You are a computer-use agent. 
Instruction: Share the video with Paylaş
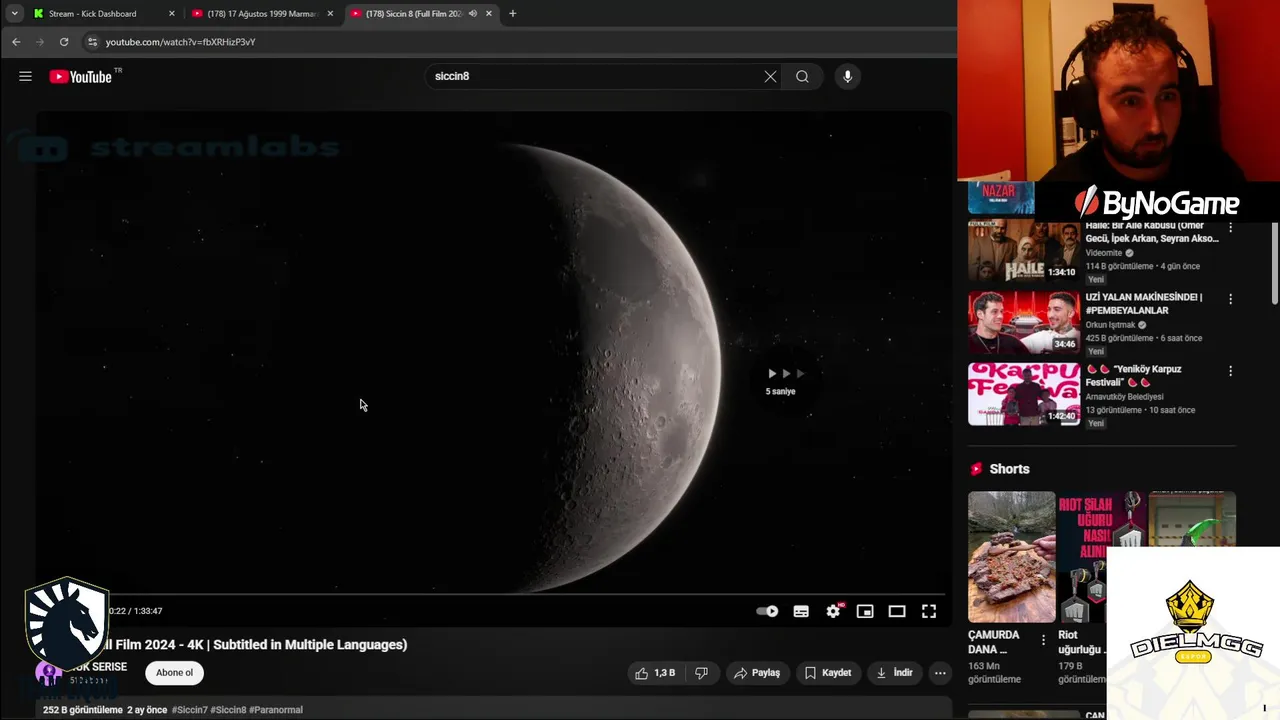[x=757, y=673]
